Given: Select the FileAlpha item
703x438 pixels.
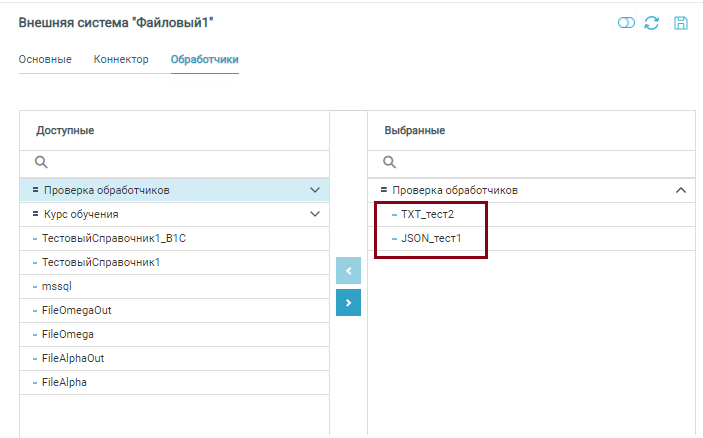Looking at the screenshot, I should pyautogui.click(x=65, y=382).
